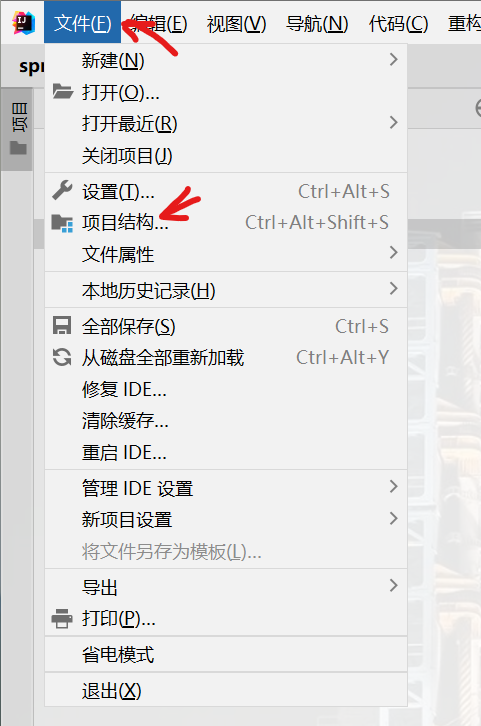
Task: Choose 清除缓存... from the file menu
Action: [x=226, y=420]
